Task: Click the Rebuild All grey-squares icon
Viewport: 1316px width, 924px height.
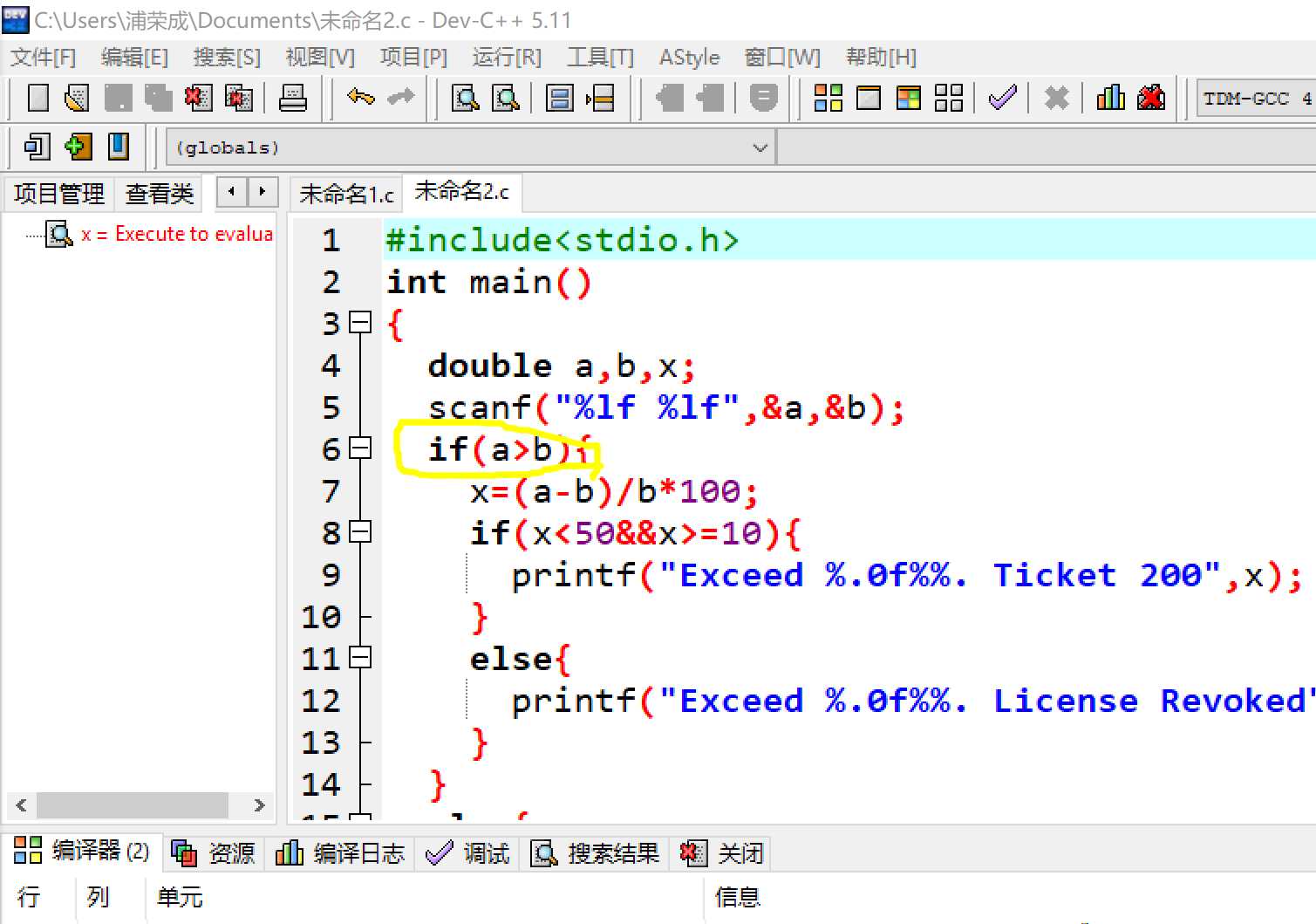Action: pyautogui.click(x=949, y=98)
